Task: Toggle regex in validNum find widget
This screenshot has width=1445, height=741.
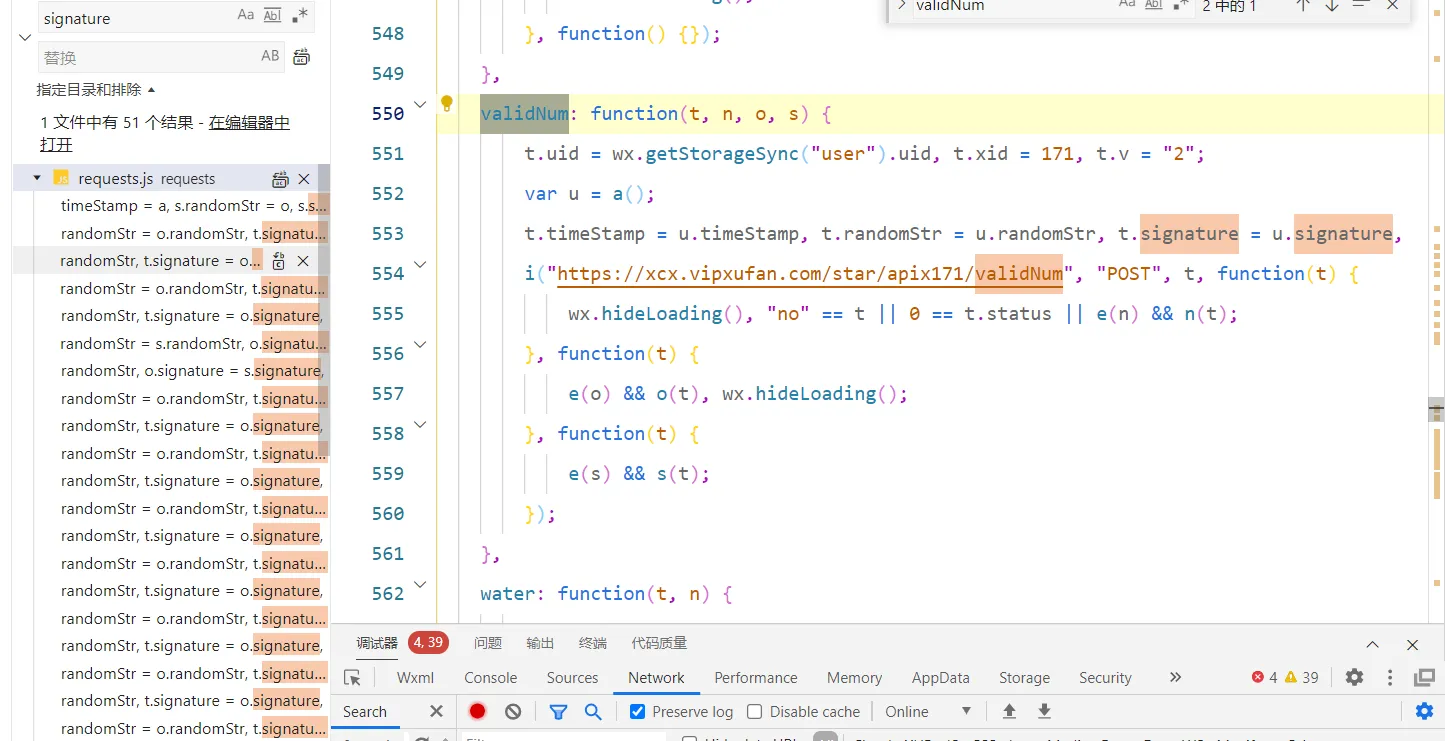Action: tap(1180, 5)
